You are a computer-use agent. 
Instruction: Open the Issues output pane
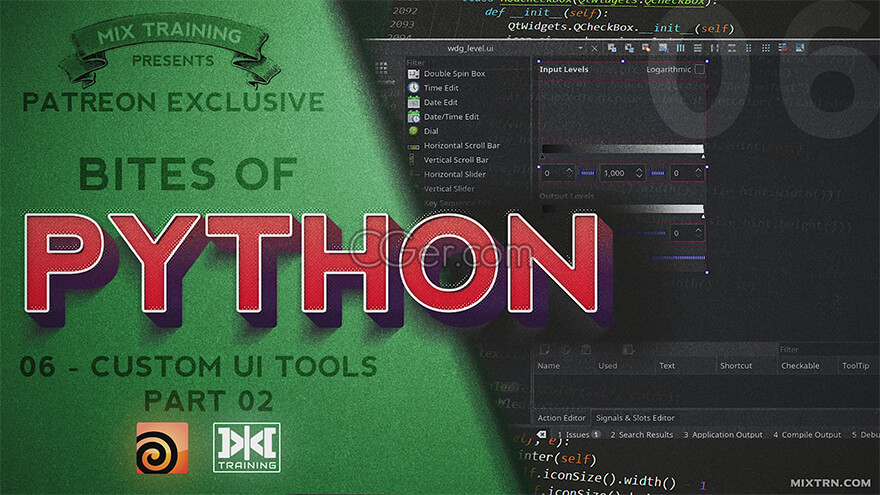pyautogui.click(x=579, y=435)
